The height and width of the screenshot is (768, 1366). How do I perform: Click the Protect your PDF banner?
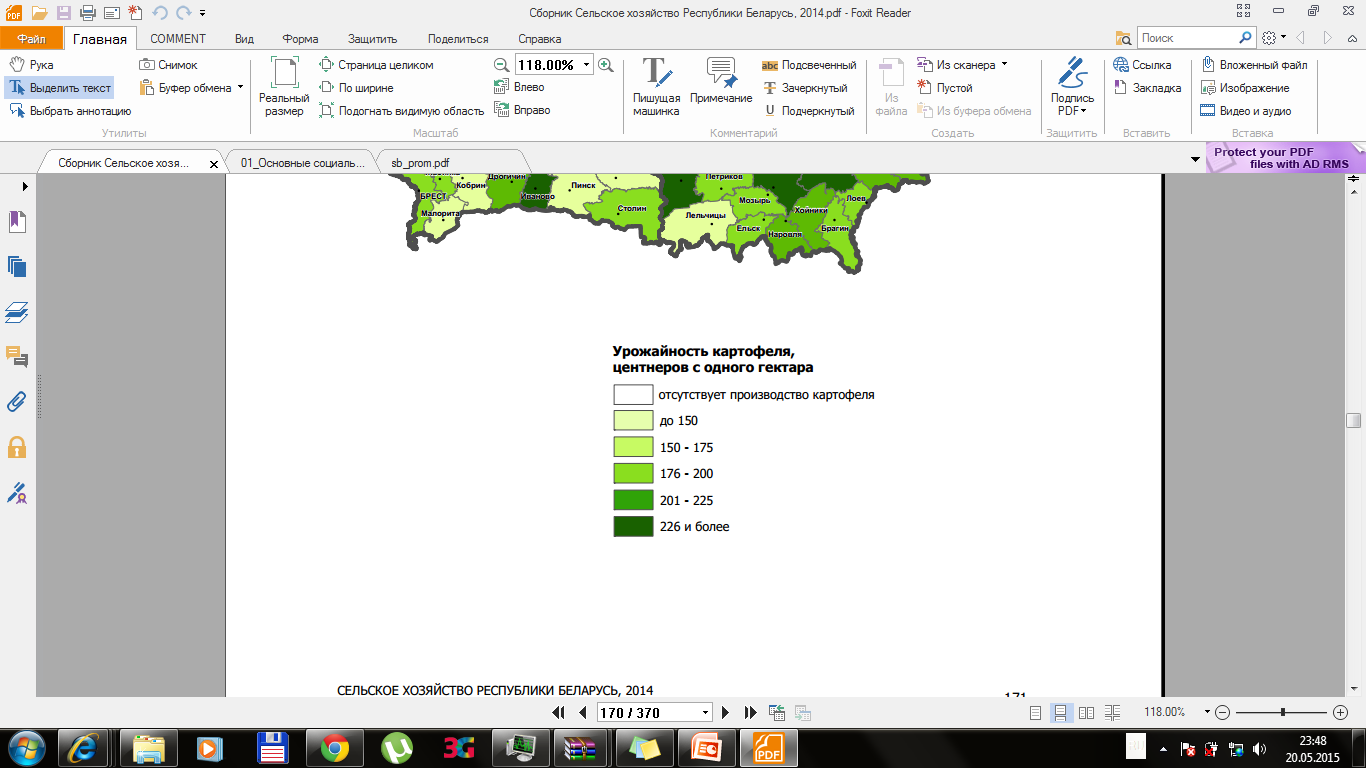[x=1283, y=158]
